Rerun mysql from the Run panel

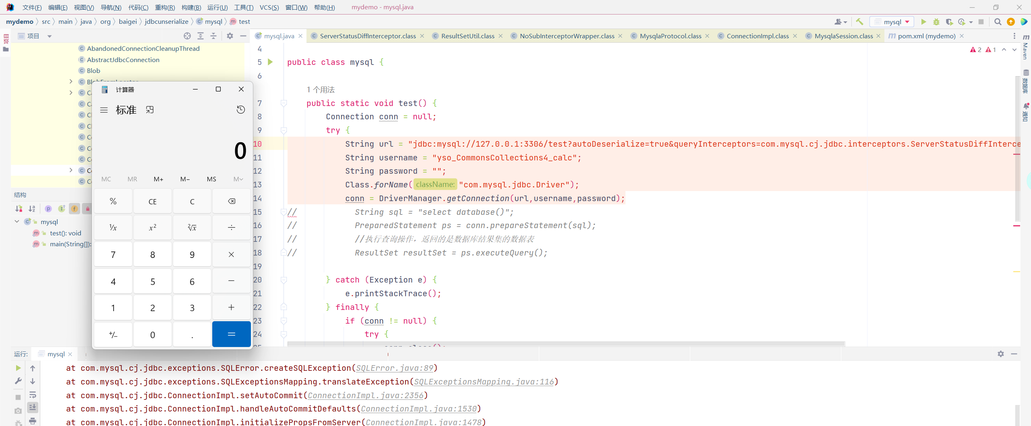click(18, 368)
